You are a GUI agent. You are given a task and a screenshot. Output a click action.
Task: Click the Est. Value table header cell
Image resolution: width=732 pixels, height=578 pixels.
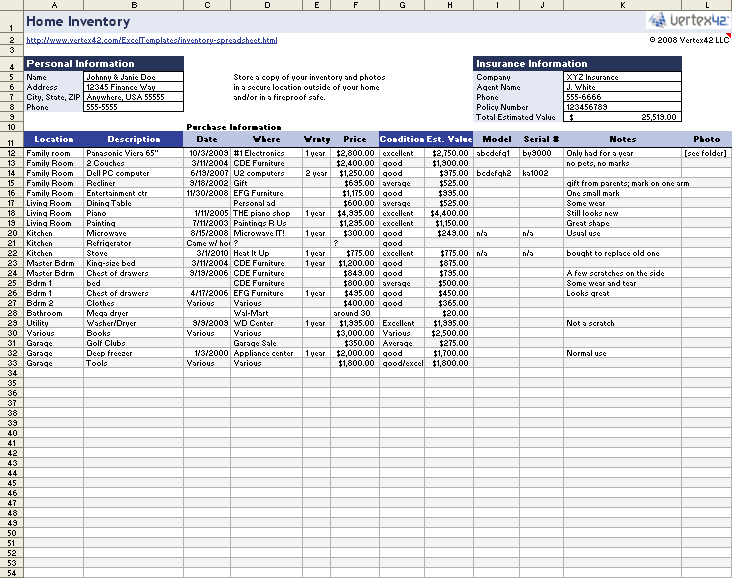(449, 140)
